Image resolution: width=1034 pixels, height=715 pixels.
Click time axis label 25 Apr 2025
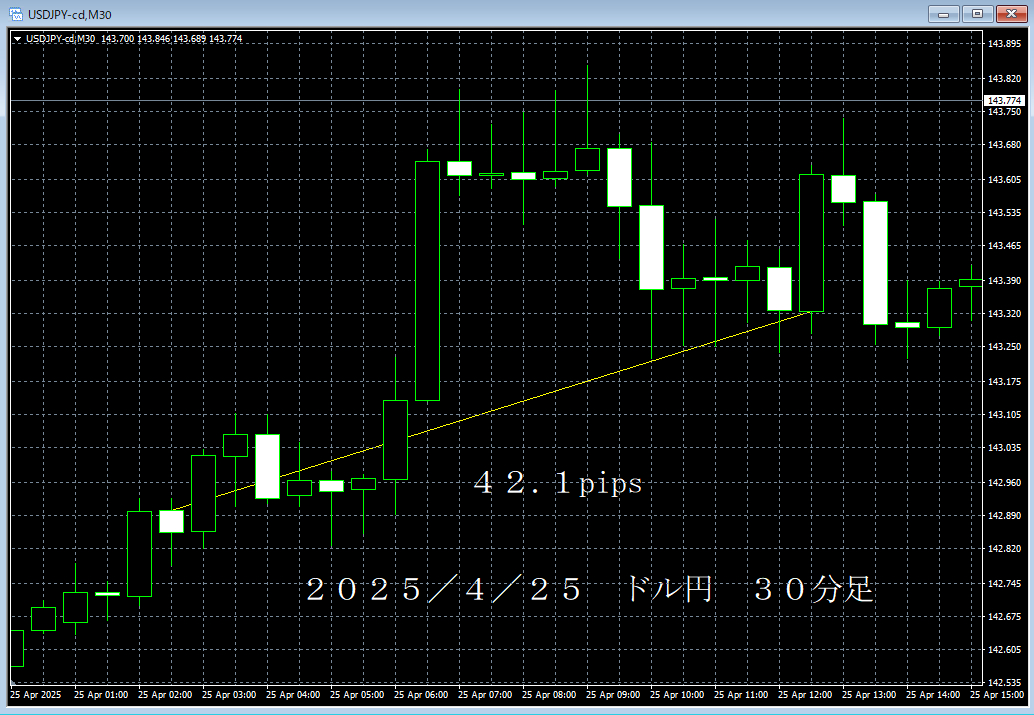click(36, 695)
